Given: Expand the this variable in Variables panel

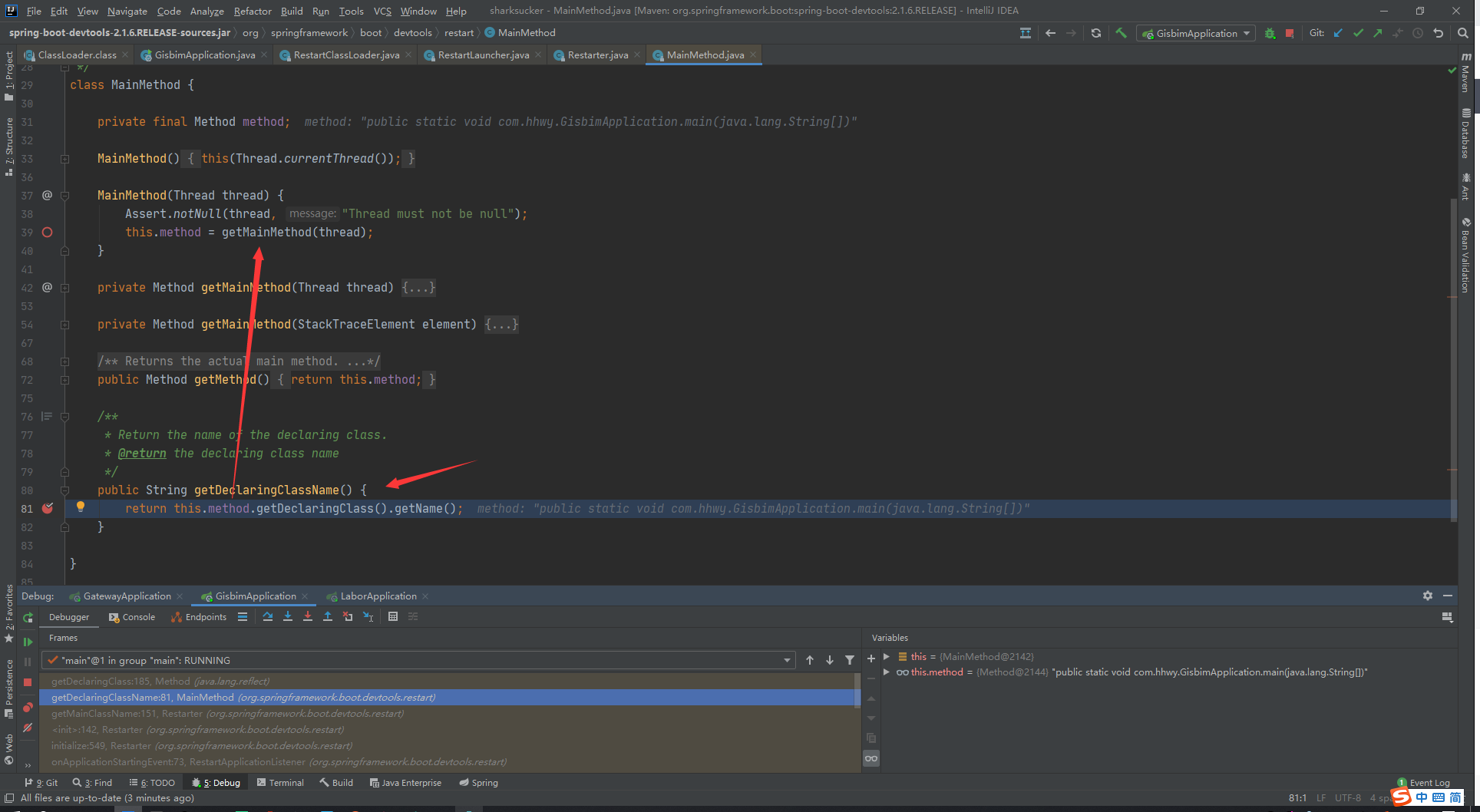Looking at the screenshot, I should [x=887, y=657].
